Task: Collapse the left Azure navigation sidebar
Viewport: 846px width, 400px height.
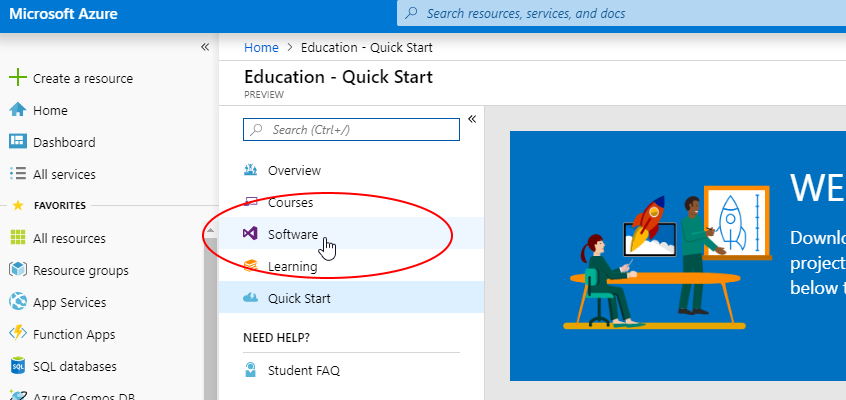Action: point(205,47)
